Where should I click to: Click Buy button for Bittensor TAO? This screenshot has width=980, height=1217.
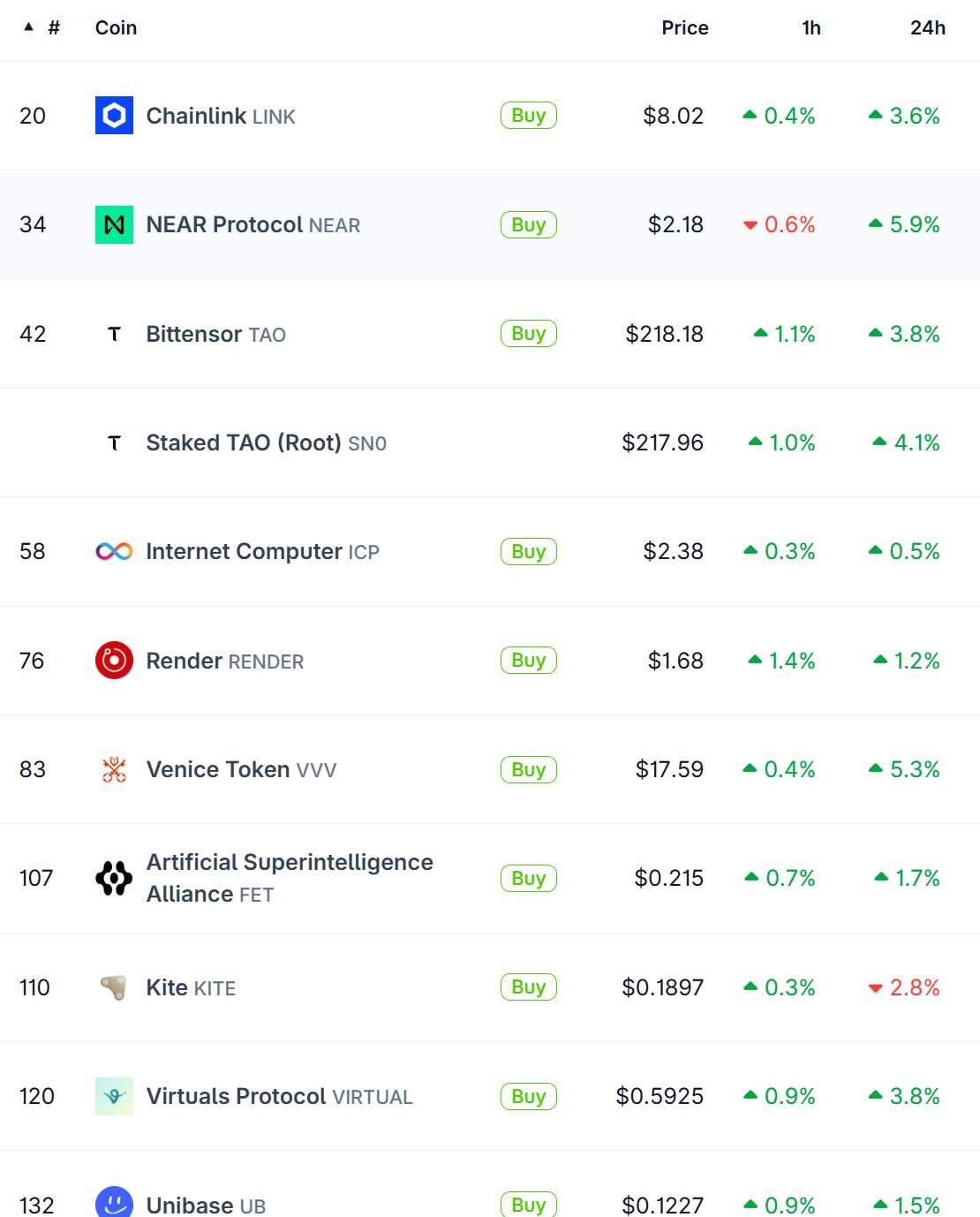pos(529,334)
